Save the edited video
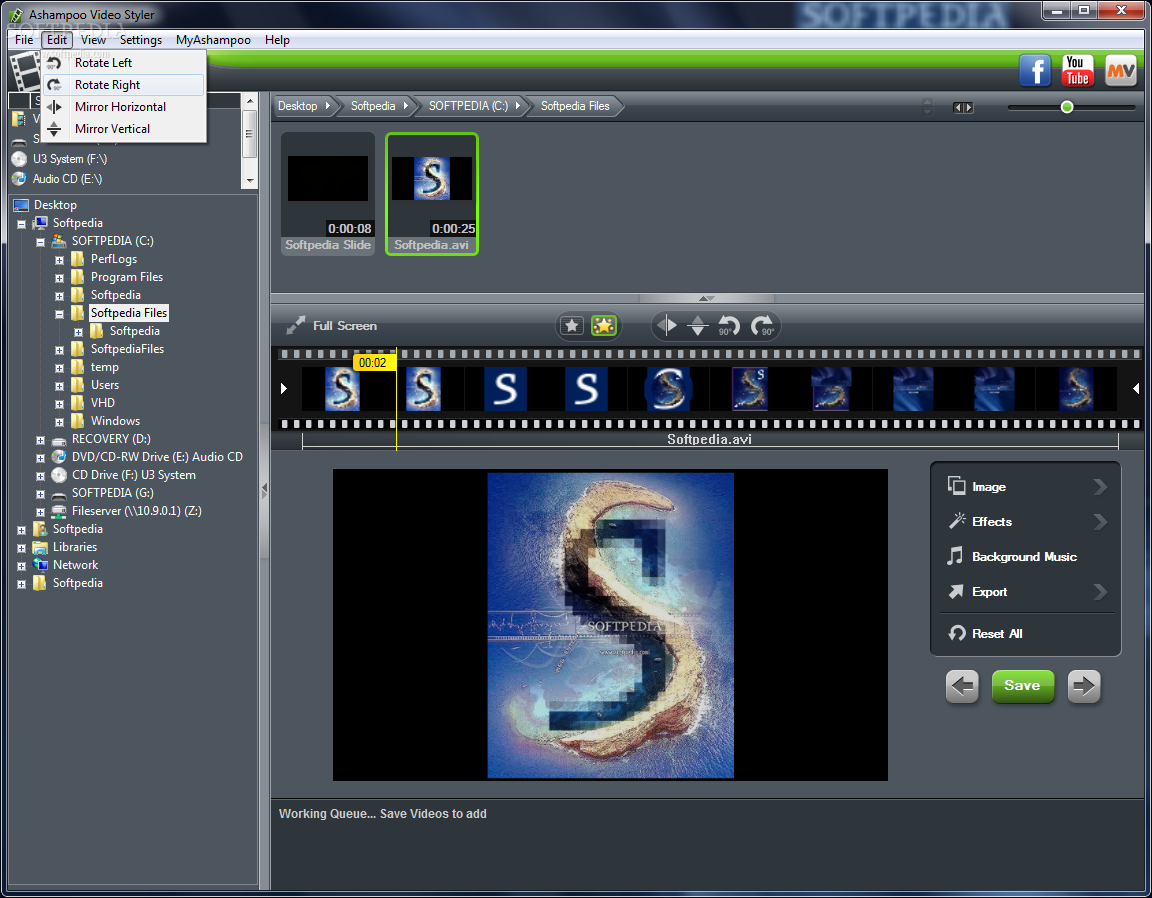 [x=1022, y=686]
